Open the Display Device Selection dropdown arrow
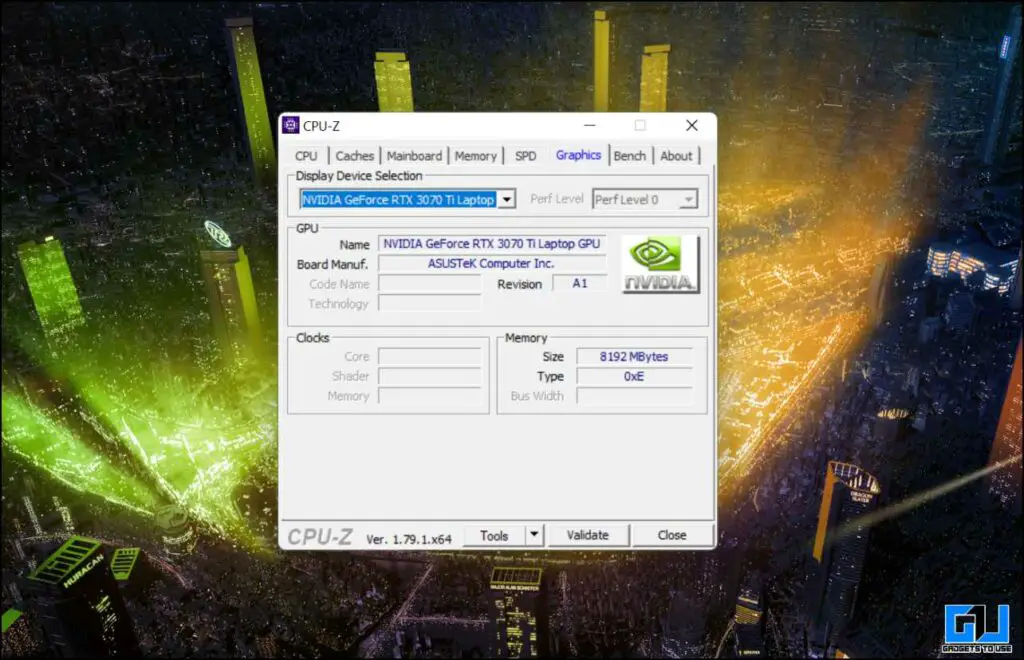Viewport: 1024px width, 660px height. (x=507, y=199)
